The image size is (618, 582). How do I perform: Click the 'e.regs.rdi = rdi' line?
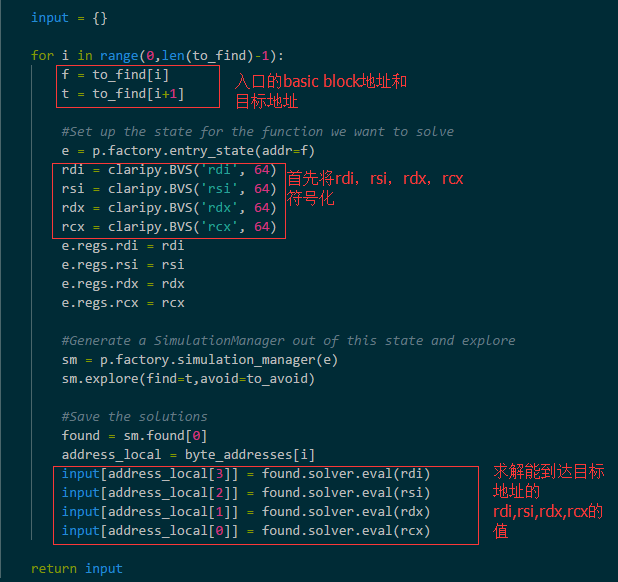(122, 245)
